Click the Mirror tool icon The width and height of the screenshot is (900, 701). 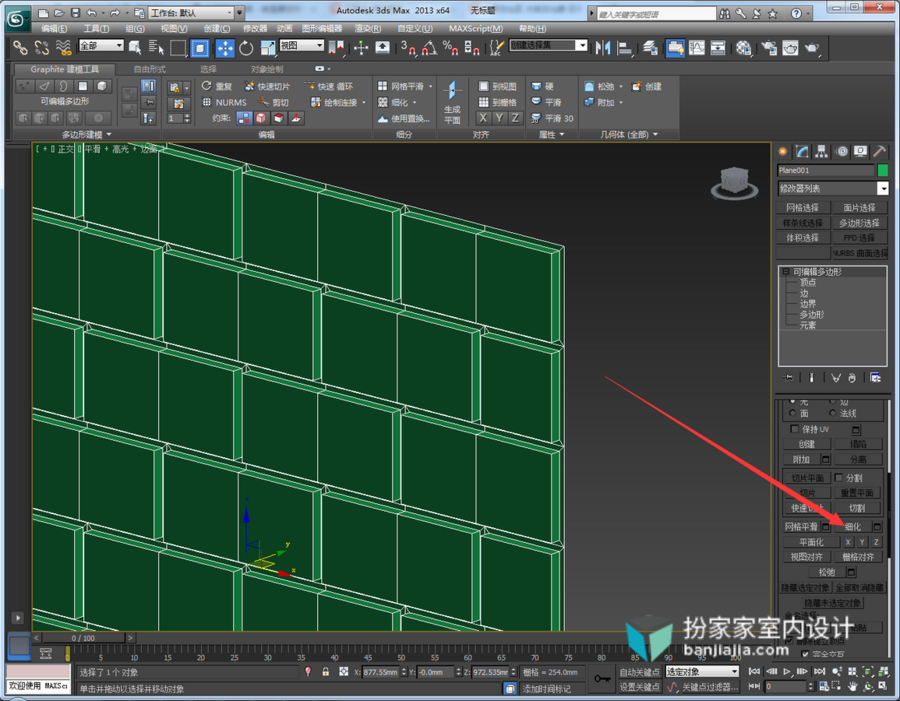tap(602, 48)
